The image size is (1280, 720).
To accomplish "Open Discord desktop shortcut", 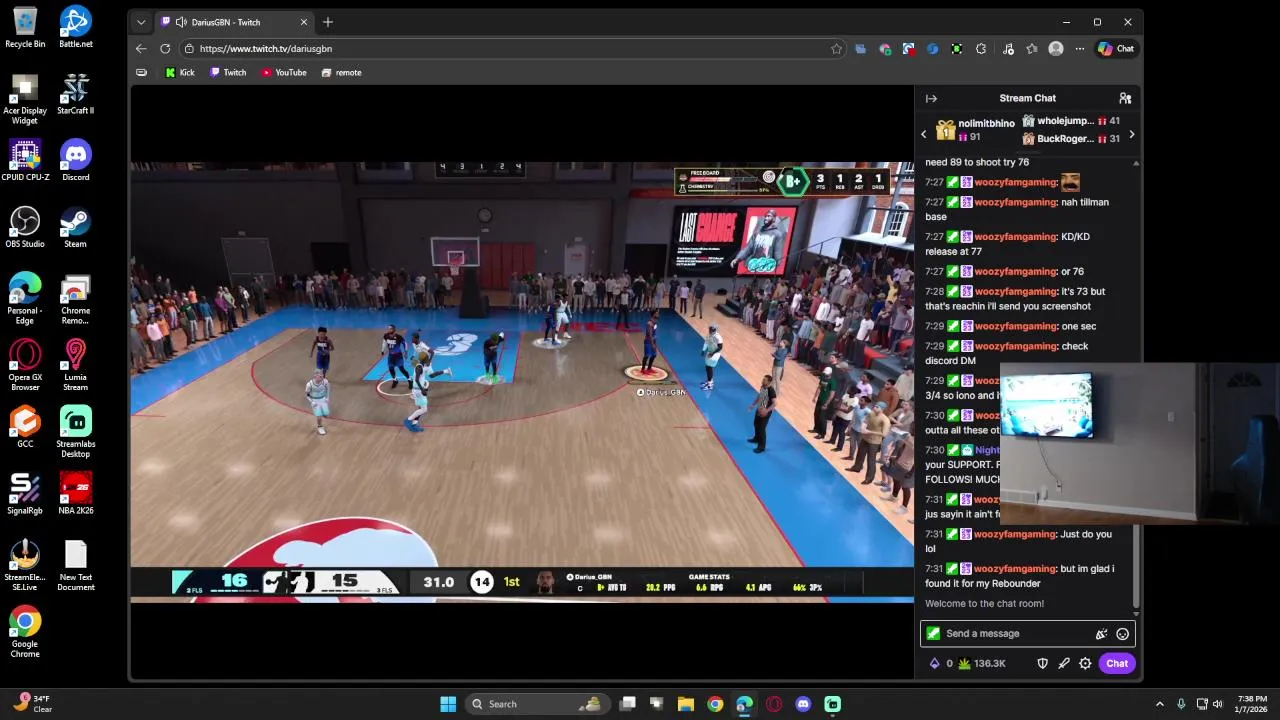I will click(x=75, y=160).
